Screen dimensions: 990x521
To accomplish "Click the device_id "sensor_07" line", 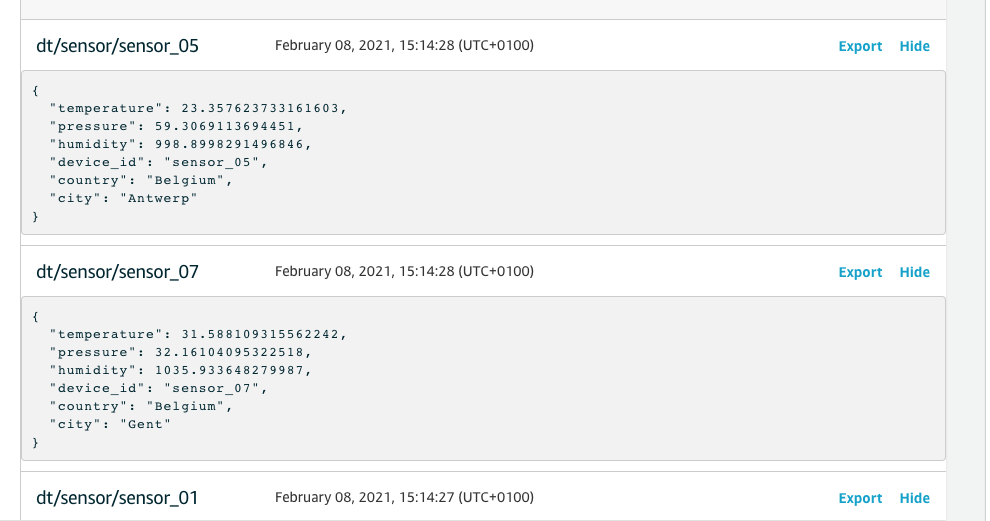I will 159,388.
